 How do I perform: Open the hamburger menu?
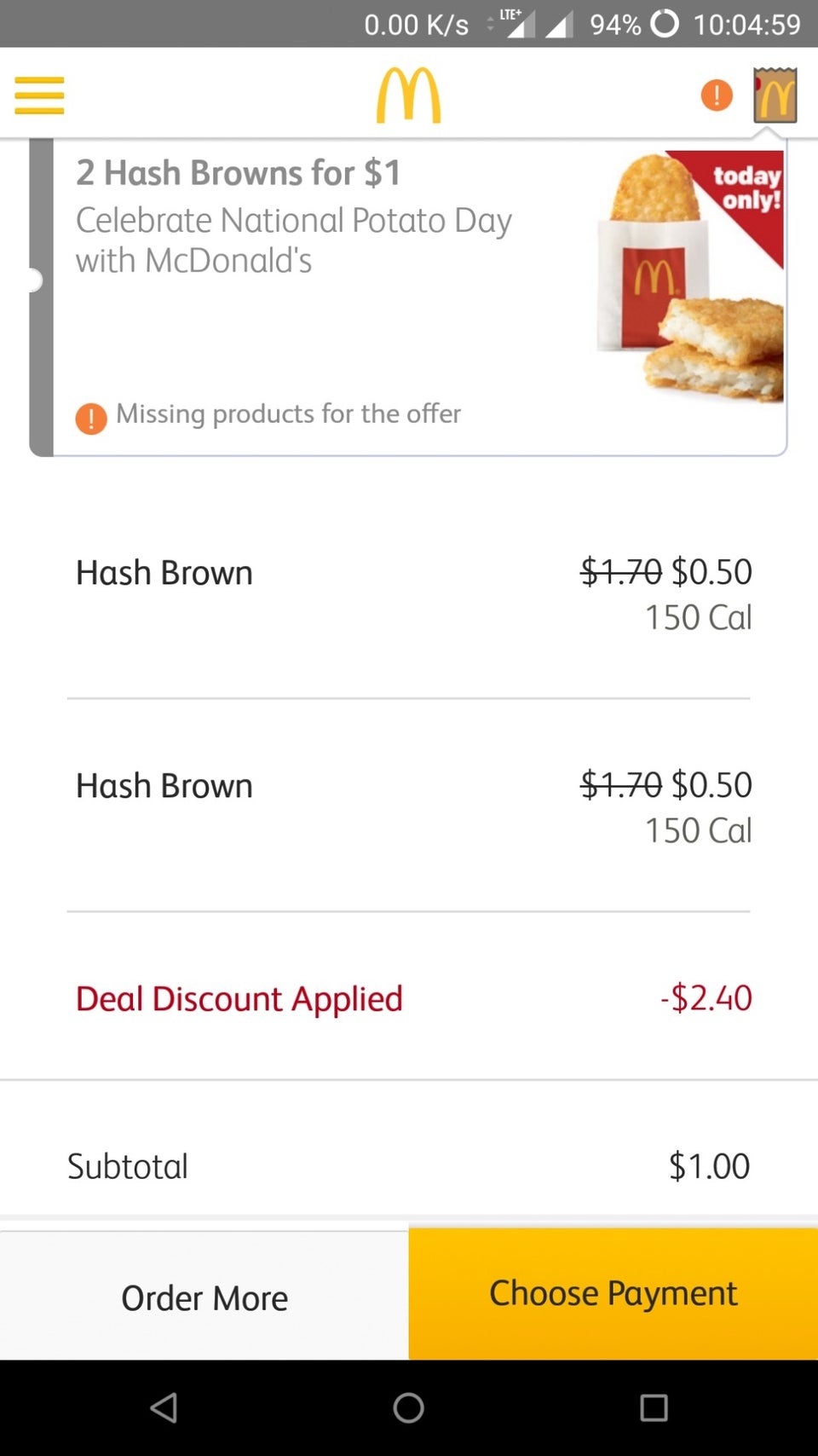pyautogui.click(x=39, y=95)
